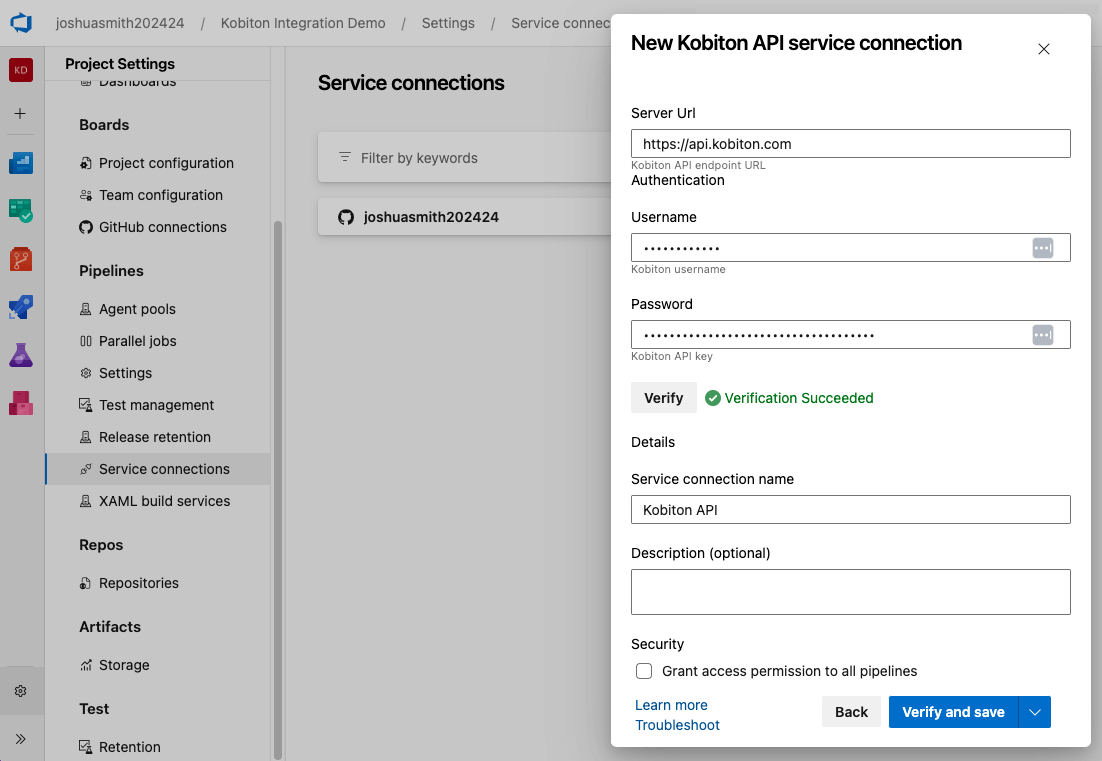Click the filter icon in keyword filter
Image resolution: width=1102 pixels, height=761 pixels.
point(345,157)
